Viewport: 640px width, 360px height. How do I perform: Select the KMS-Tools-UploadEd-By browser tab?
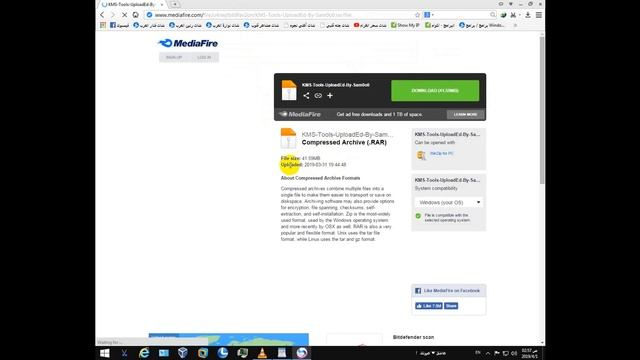click(x=133, y=4)
